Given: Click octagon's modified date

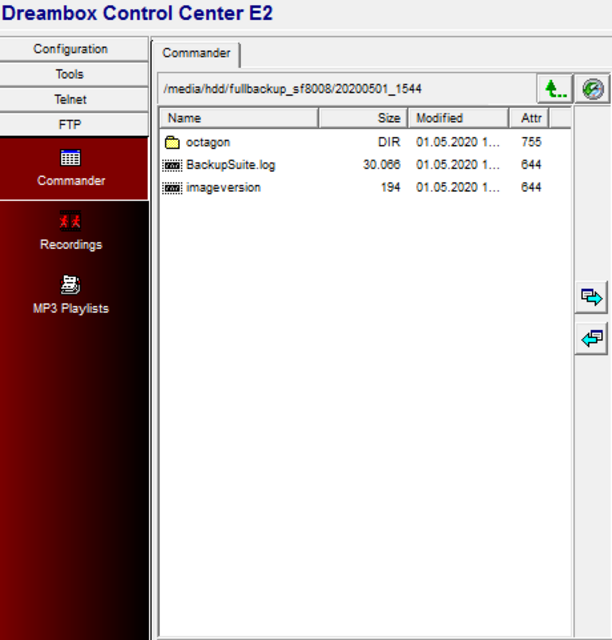Looking at the screenshot, I should click(458, 142).
